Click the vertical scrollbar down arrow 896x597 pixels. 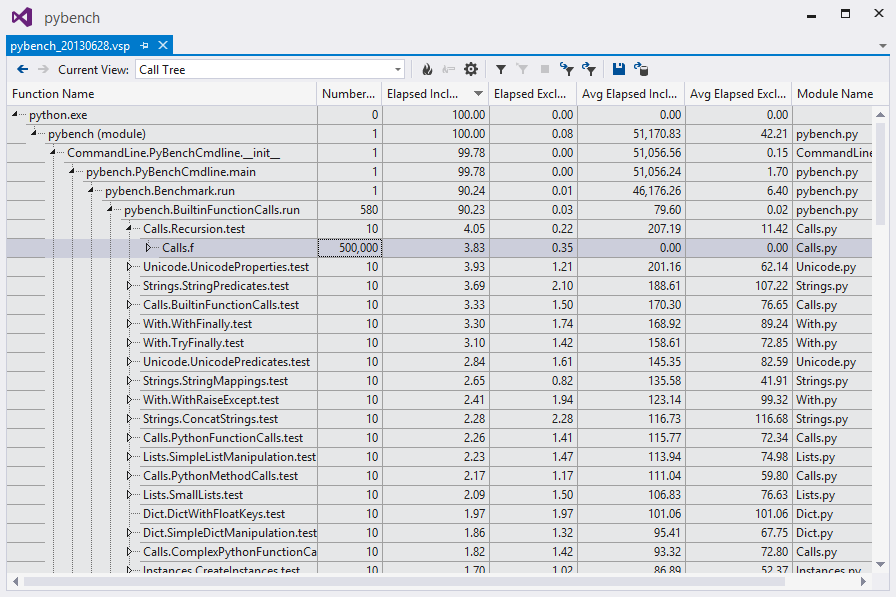881,564
